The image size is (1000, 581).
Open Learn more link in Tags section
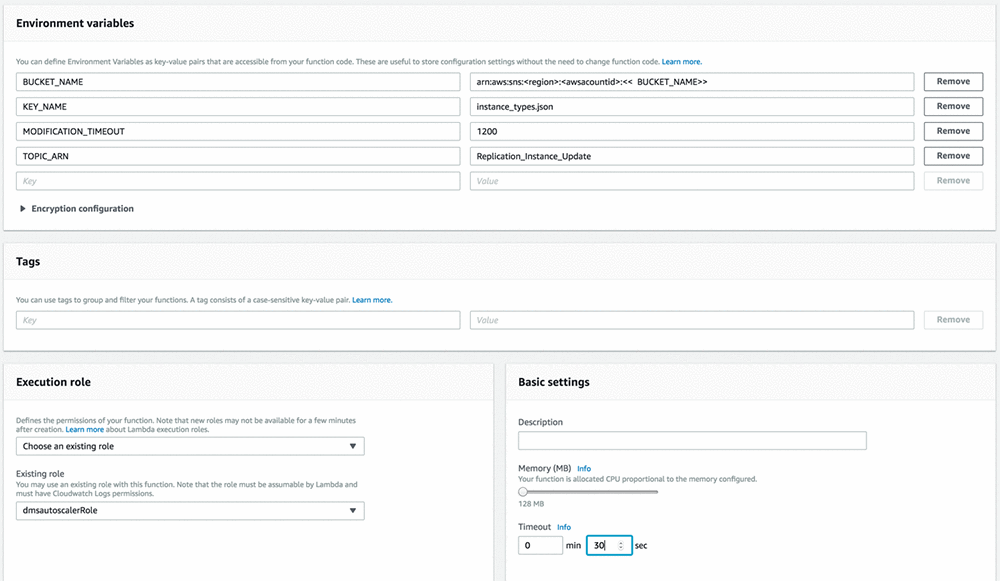pos(372,300)
